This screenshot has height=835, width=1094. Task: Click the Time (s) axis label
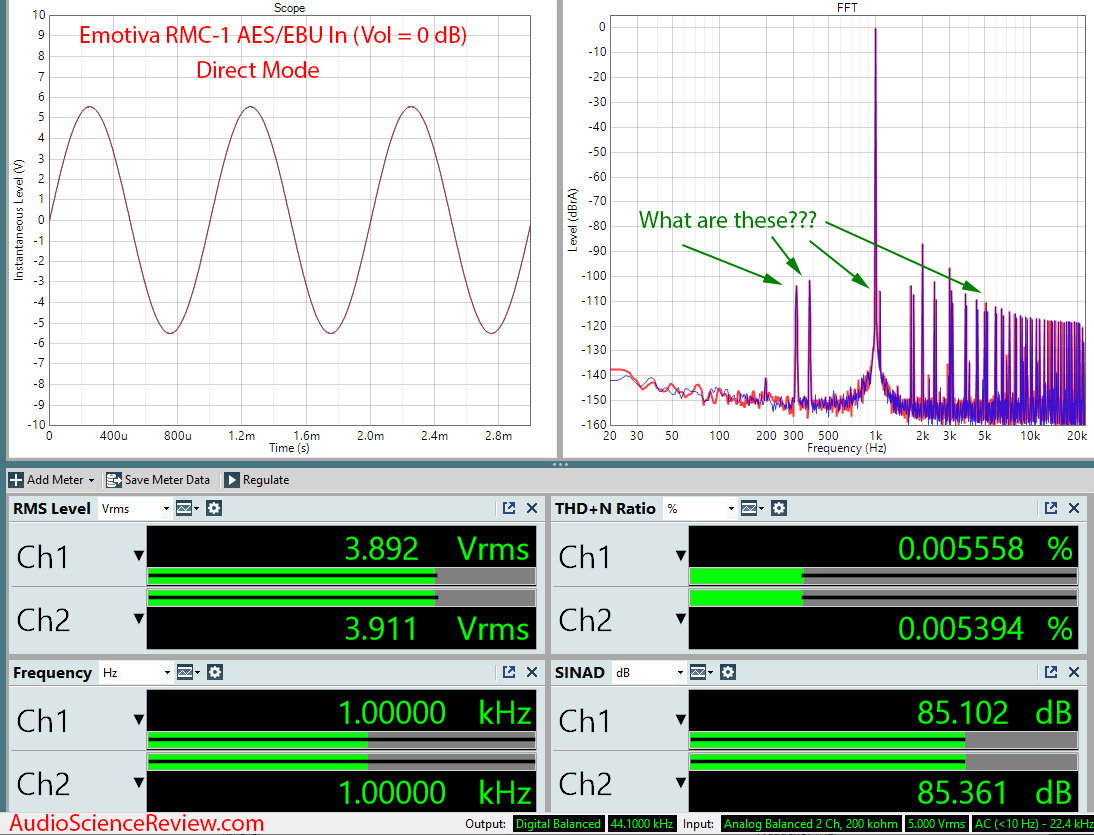point(289,448)
